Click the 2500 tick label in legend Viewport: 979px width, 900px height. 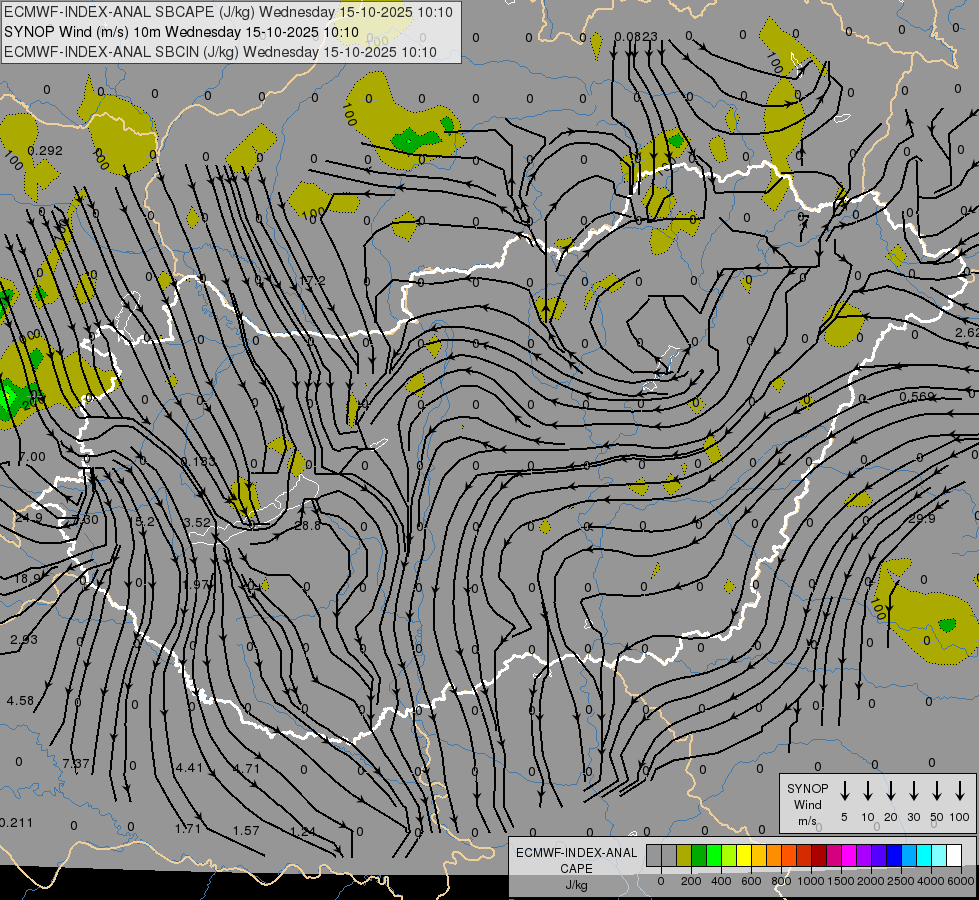(901, 881)
